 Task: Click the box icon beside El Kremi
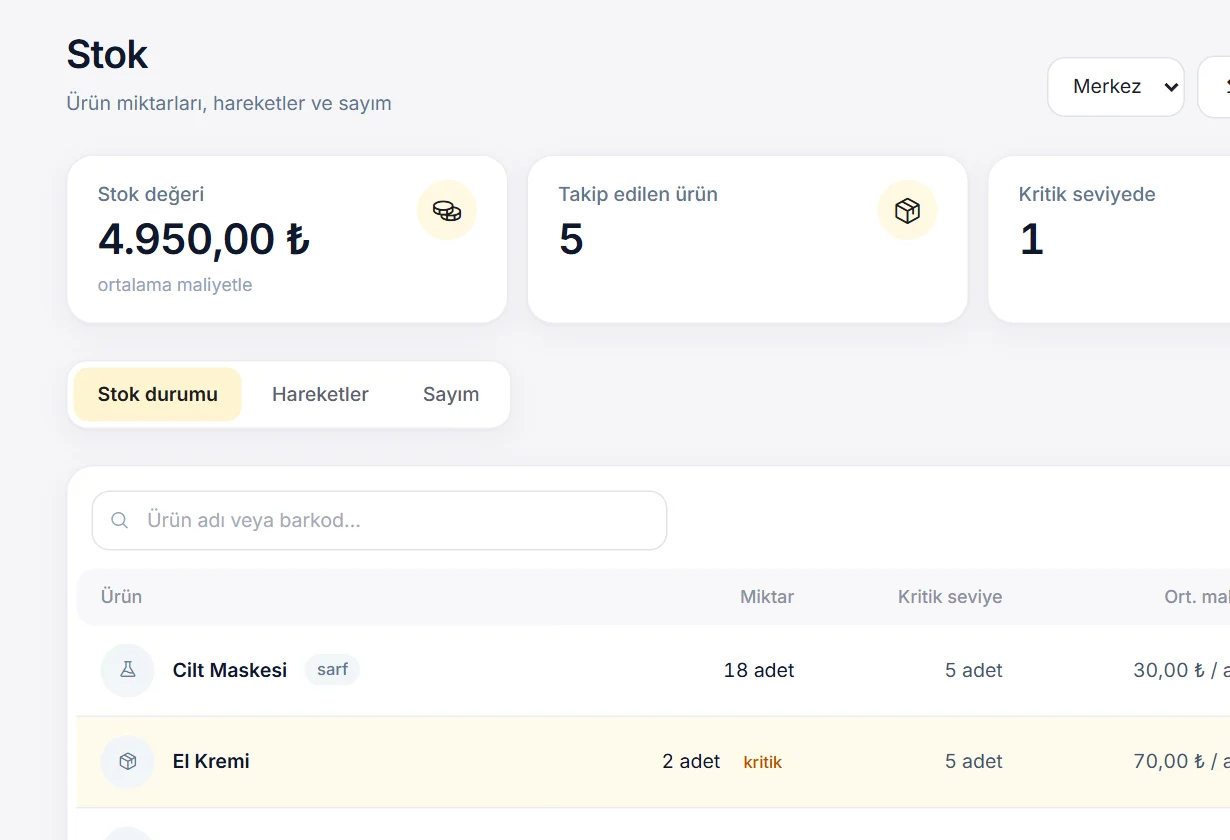pyautogui.click(x=128, y=761)
